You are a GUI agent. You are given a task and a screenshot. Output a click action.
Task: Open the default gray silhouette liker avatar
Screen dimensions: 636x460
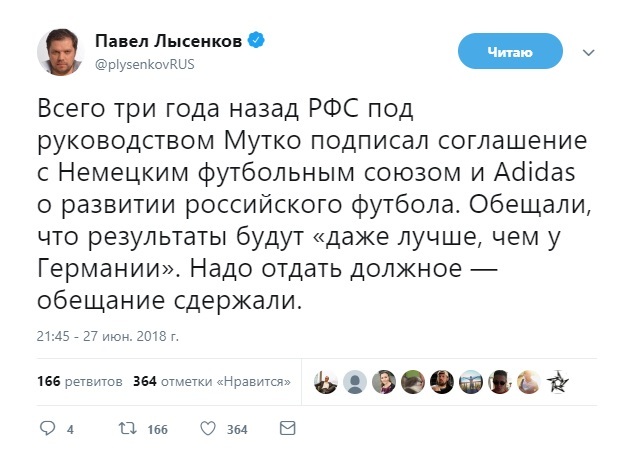pos(354,381)
